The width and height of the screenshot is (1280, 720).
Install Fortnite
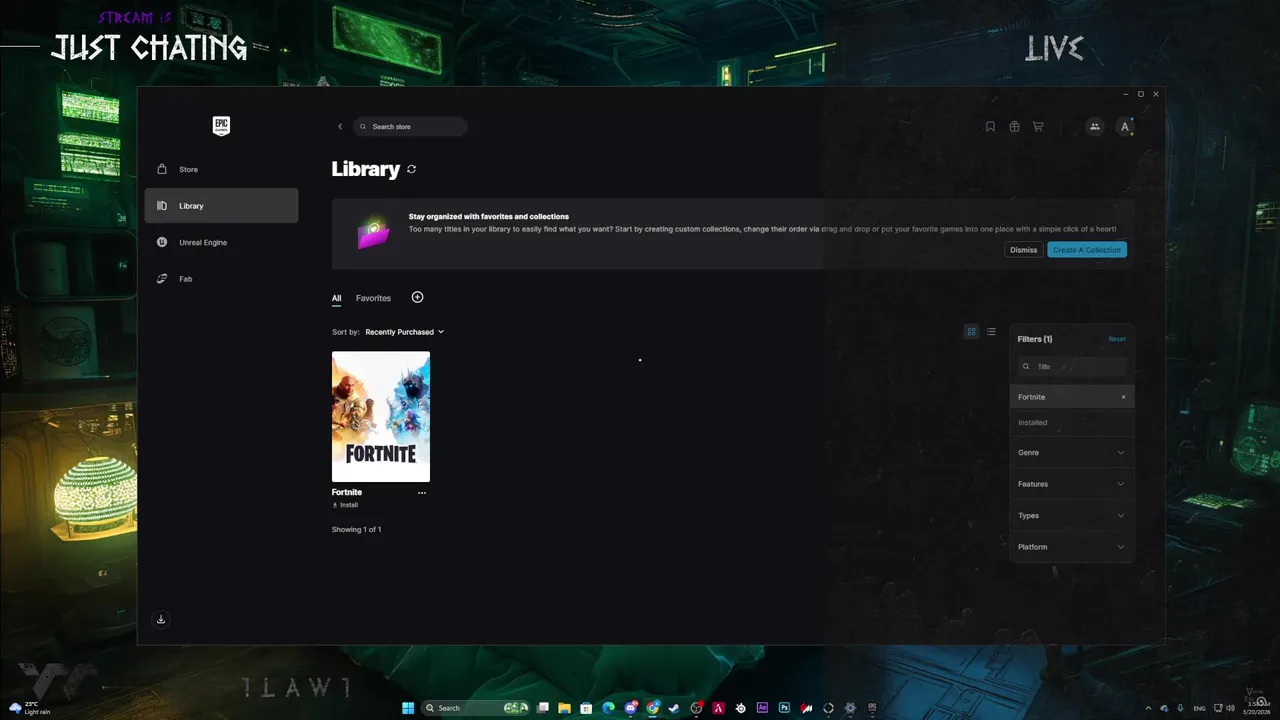[345, 505]
